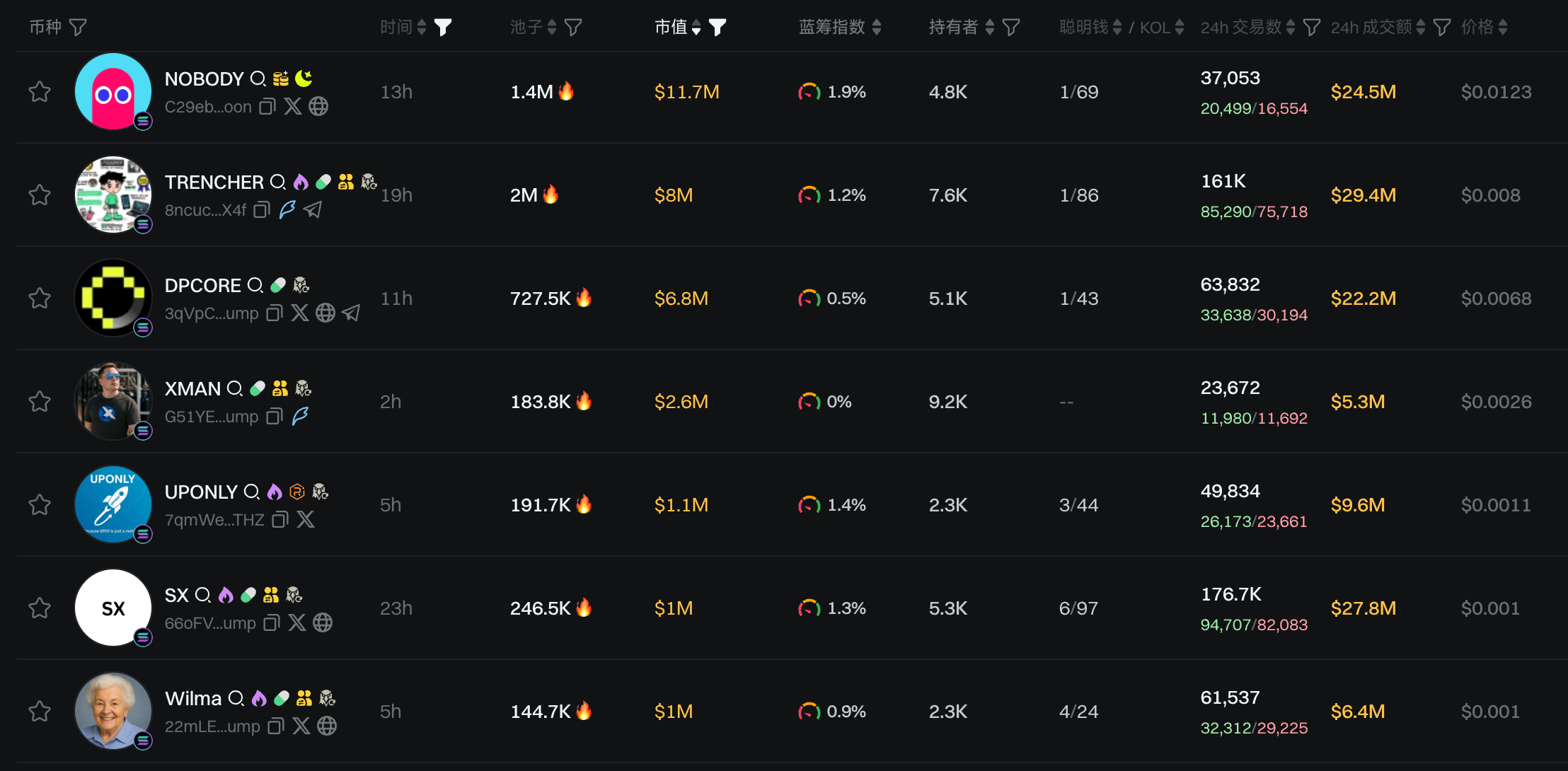This screenshot has width=1568, height=771.
Task: Open the TRENCHER token name link
Action: pyautogui.click(x=214, y=182)
